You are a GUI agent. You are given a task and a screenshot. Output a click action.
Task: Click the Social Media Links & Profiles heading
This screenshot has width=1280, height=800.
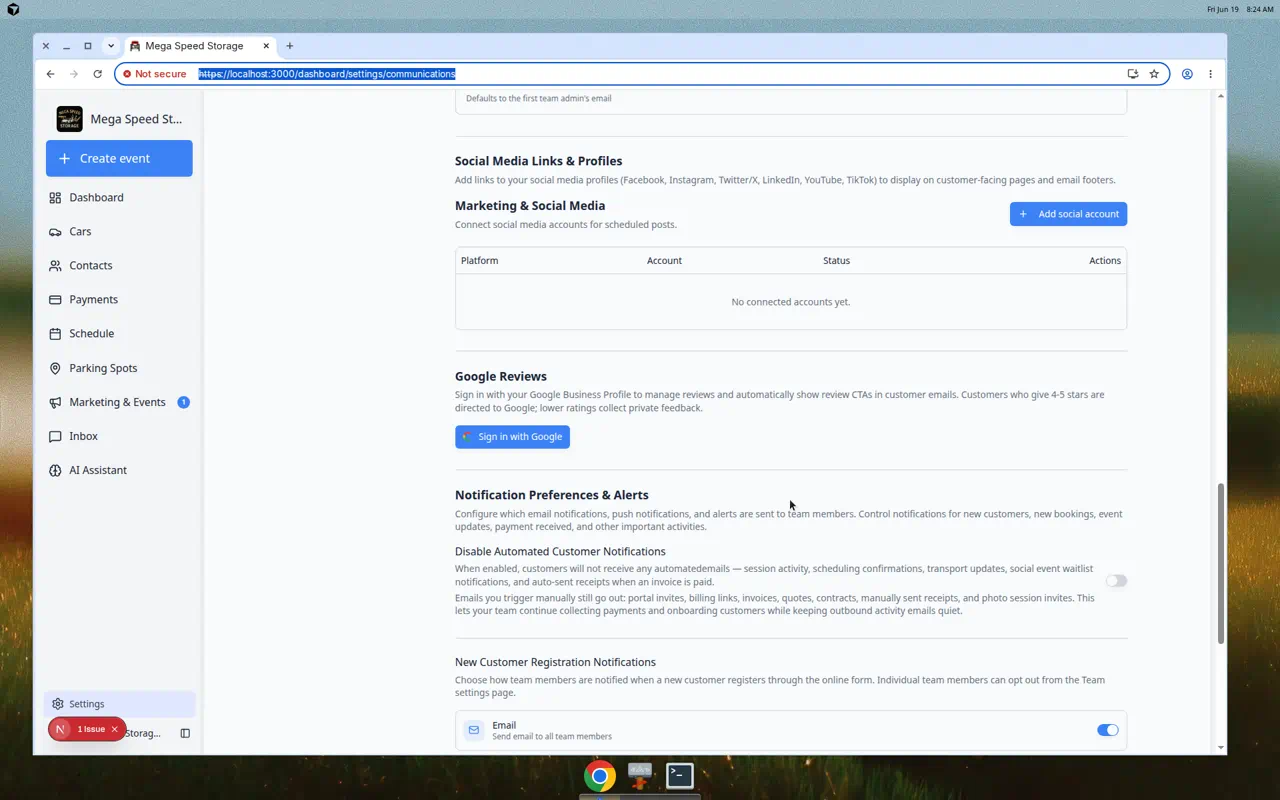click(x=539, y=161)
